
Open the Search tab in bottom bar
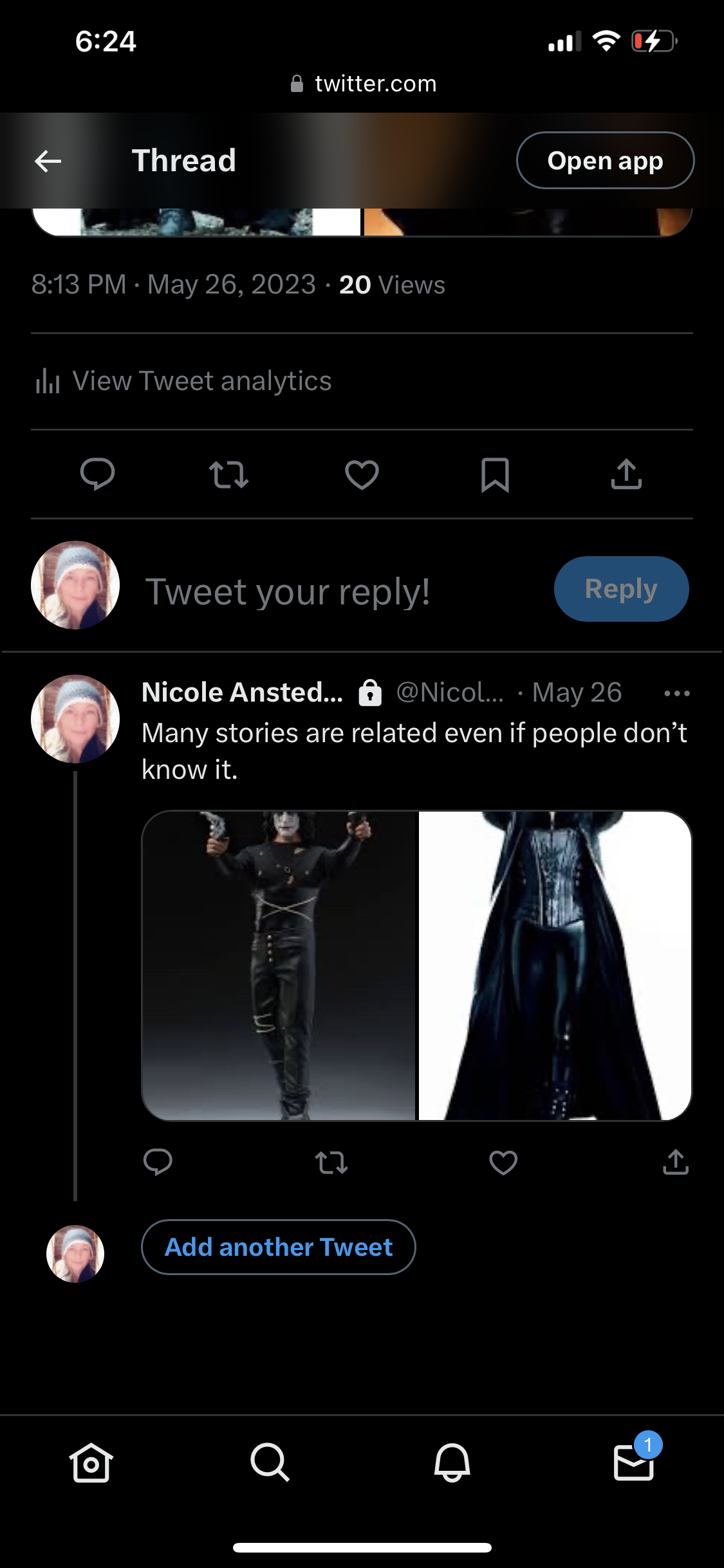coord(270,1463)
